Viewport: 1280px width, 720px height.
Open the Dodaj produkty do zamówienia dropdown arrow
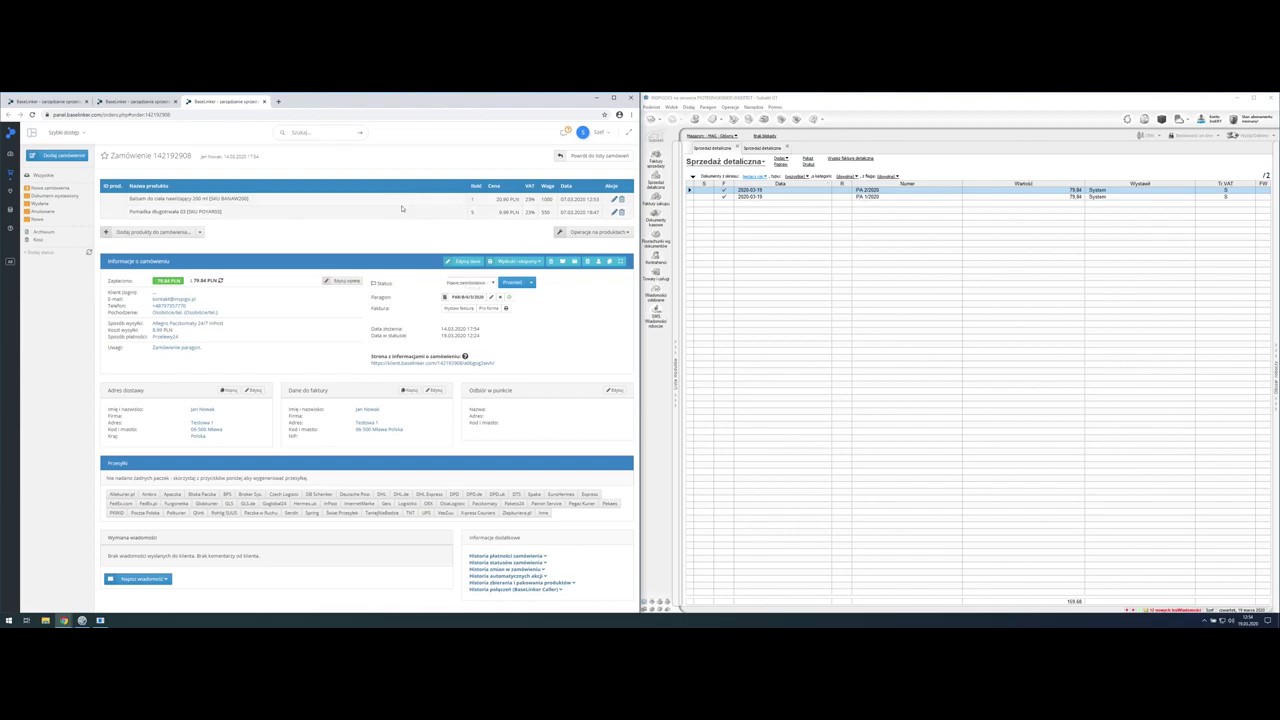coord(199,232)
